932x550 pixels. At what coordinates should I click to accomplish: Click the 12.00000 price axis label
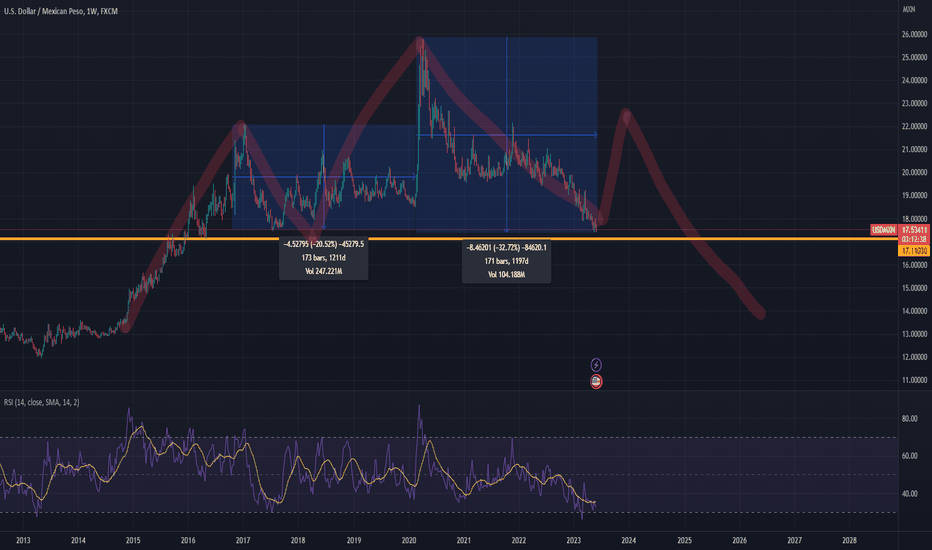914,357
